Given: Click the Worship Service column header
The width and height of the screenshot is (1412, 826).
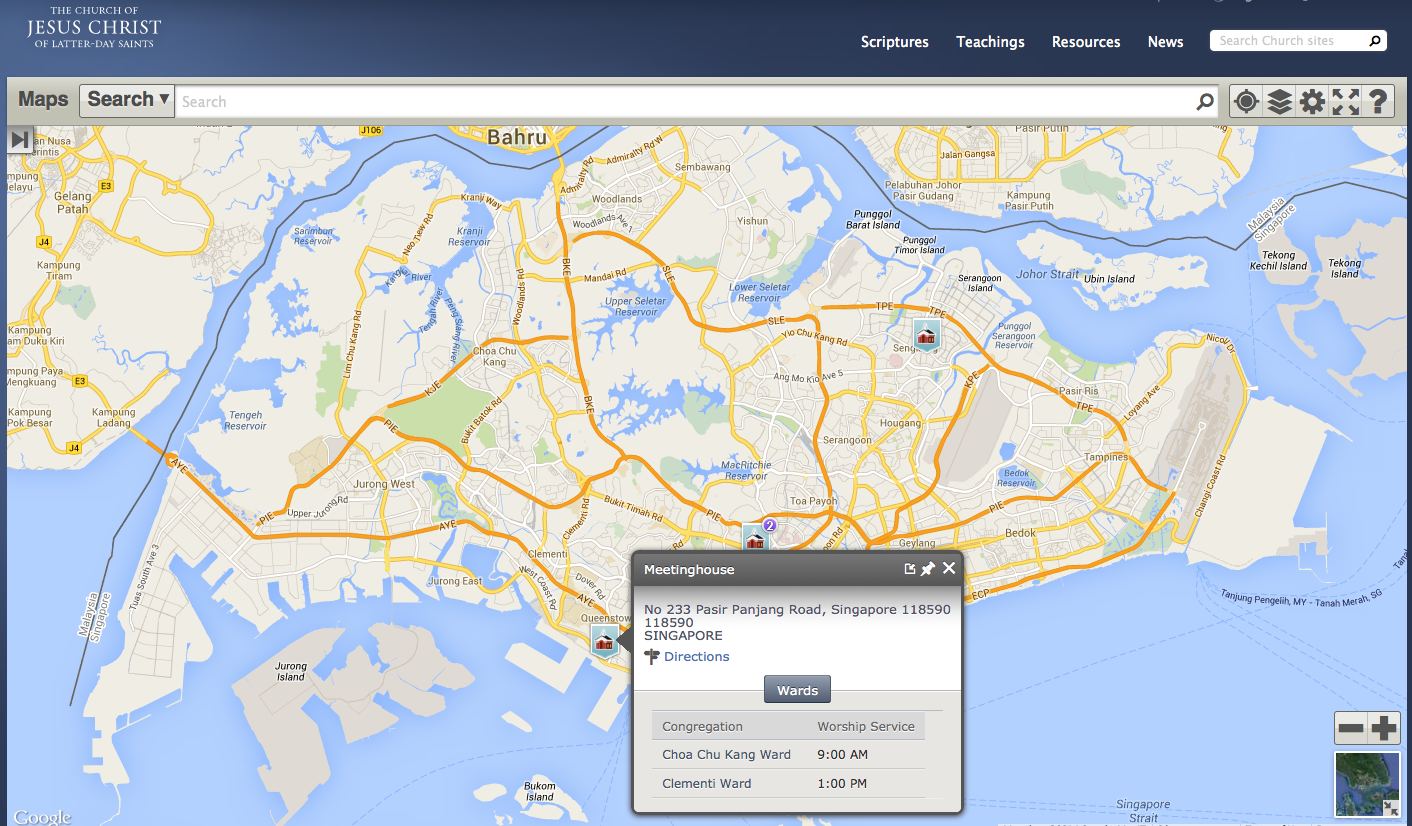Looking at the screenshot, I should pyautogui.click(x=866, y=726).
